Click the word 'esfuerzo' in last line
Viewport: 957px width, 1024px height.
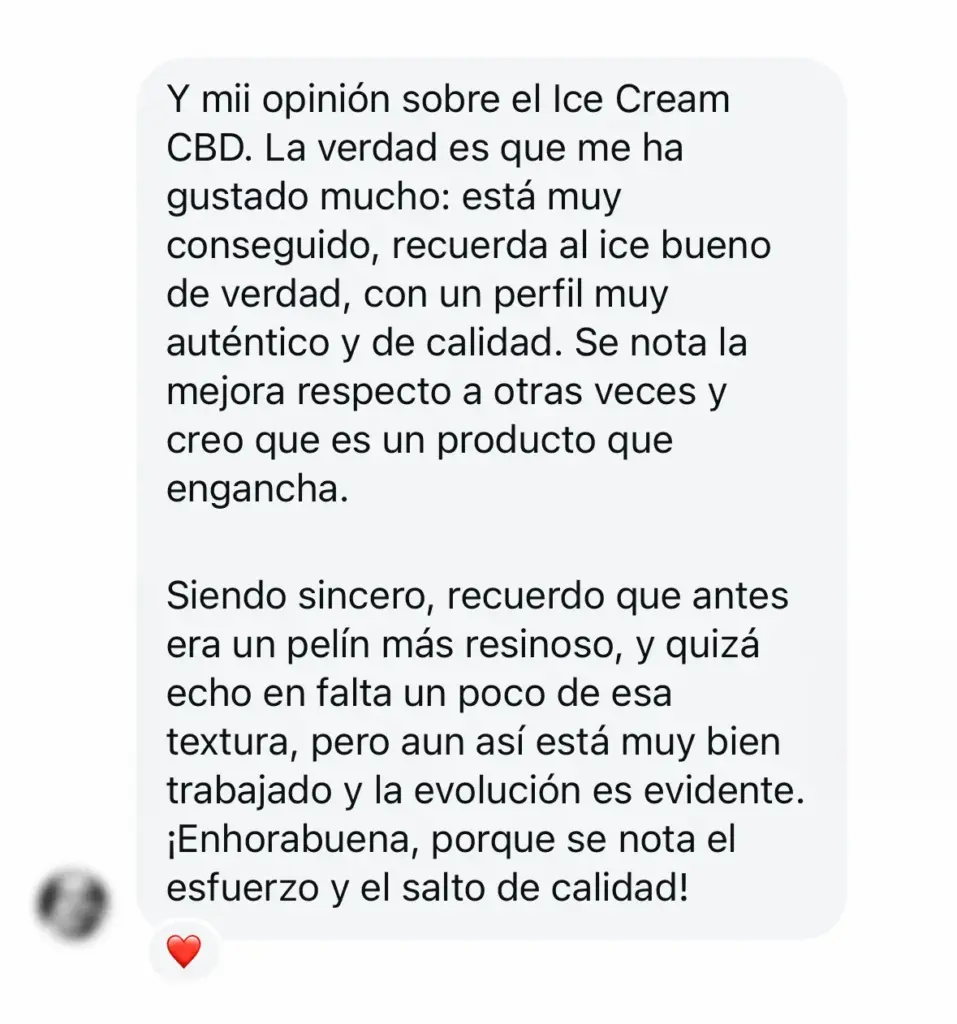point(242,889)
